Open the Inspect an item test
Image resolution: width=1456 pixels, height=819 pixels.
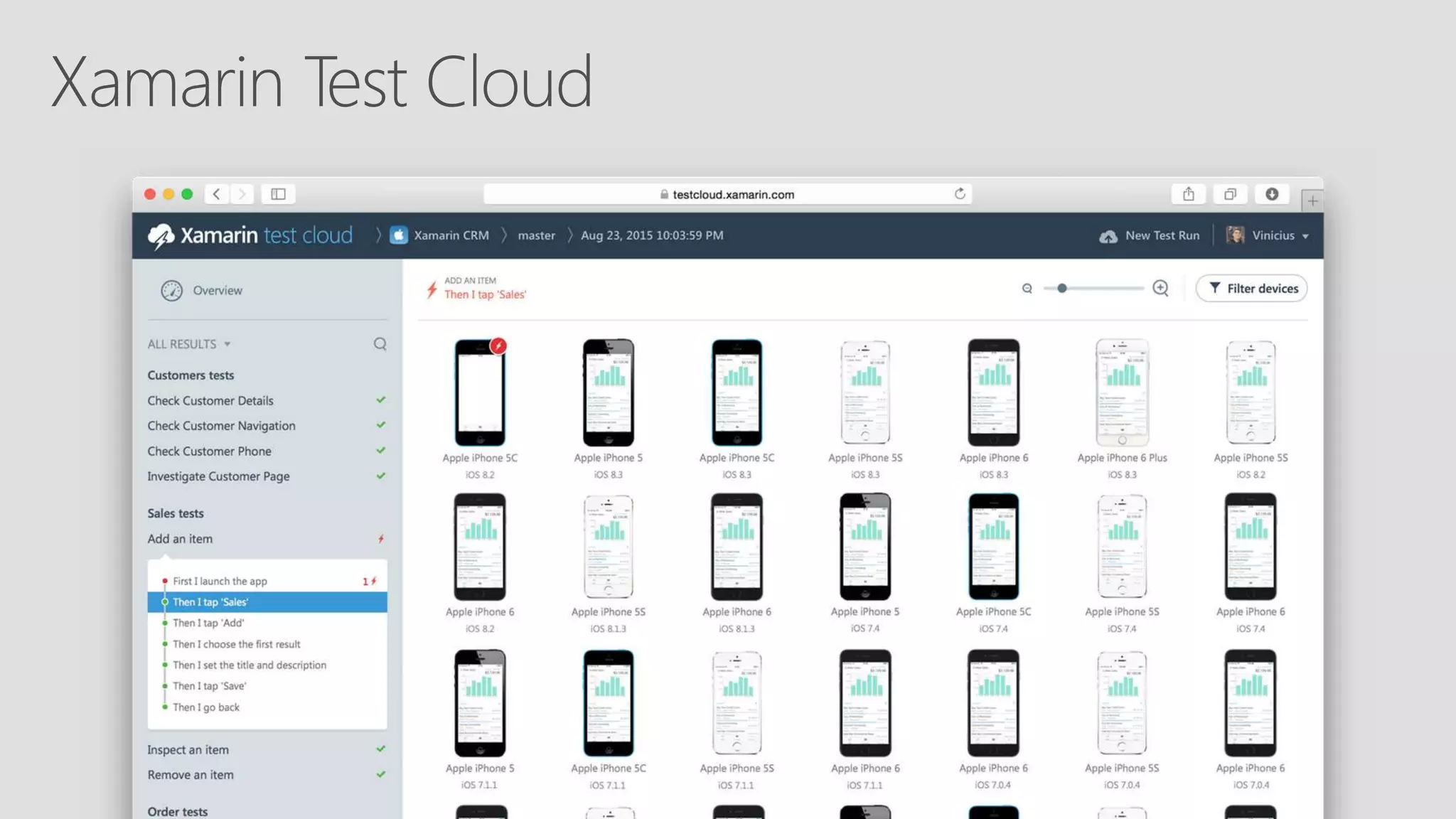click(188, 750)
